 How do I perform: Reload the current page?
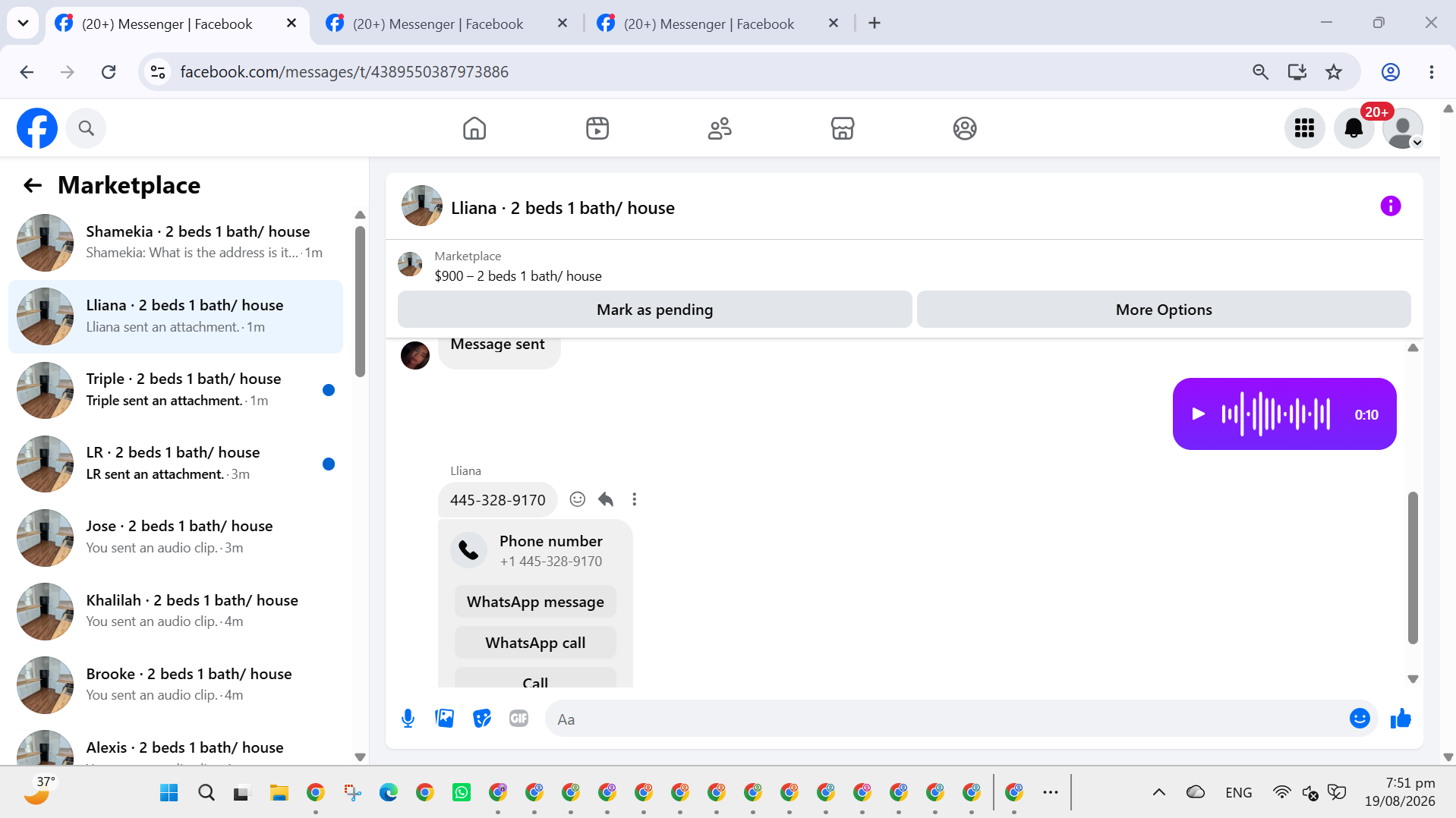[x=109, y=72]
